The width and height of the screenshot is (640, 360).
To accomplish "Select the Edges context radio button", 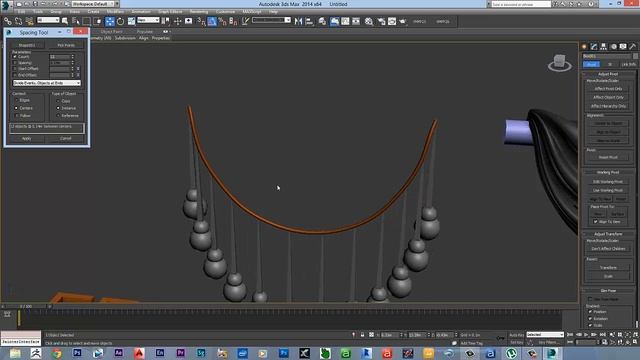I will pyautogui.click(x=16, y=100).
